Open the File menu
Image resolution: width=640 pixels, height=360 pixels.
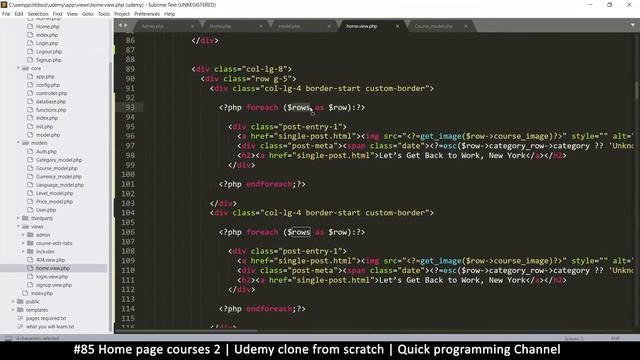click(6, 14)
